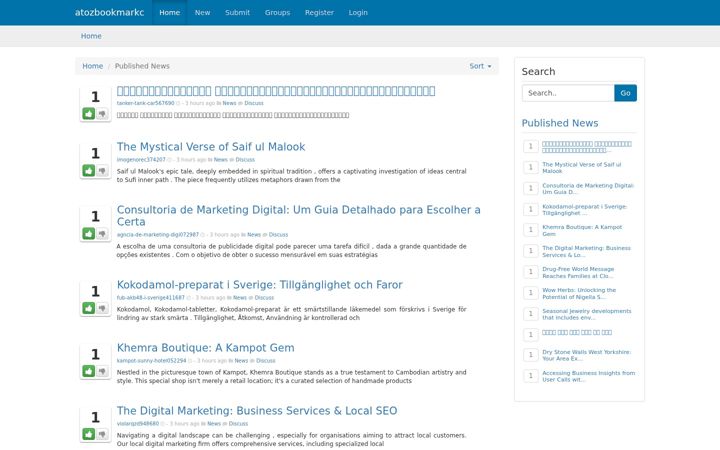Upvote Consultoria de Marketing Digital post
720x450 pixels.
coord(89,233)
